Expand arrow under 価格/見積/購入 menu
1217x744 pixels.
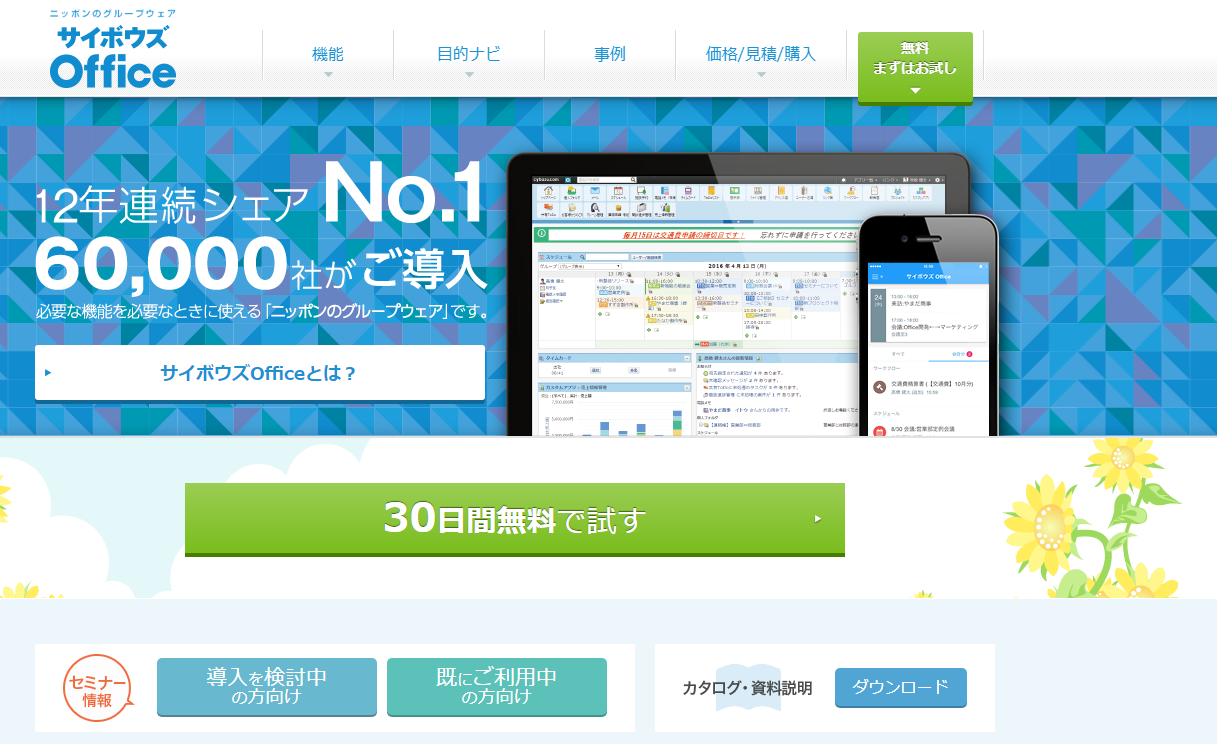[x=761, y=75]
